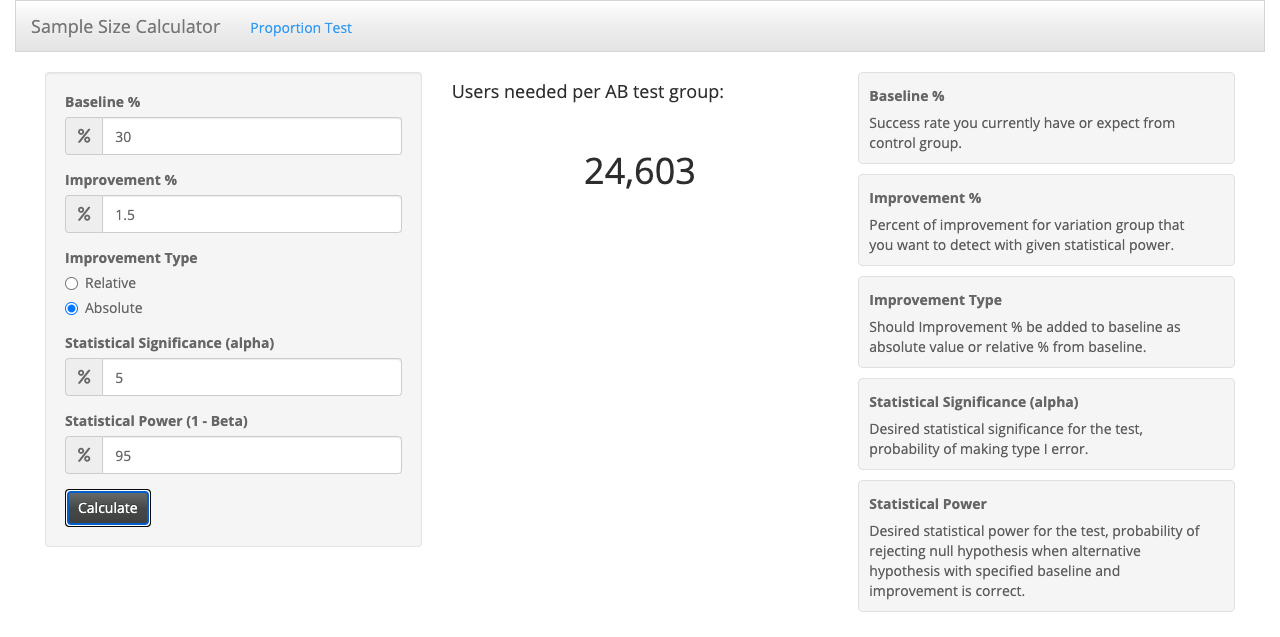The width and height of the screenshot is (1280, 637).
Task: Click the Proportion Test navigation item
Action: tap(301, 27)
